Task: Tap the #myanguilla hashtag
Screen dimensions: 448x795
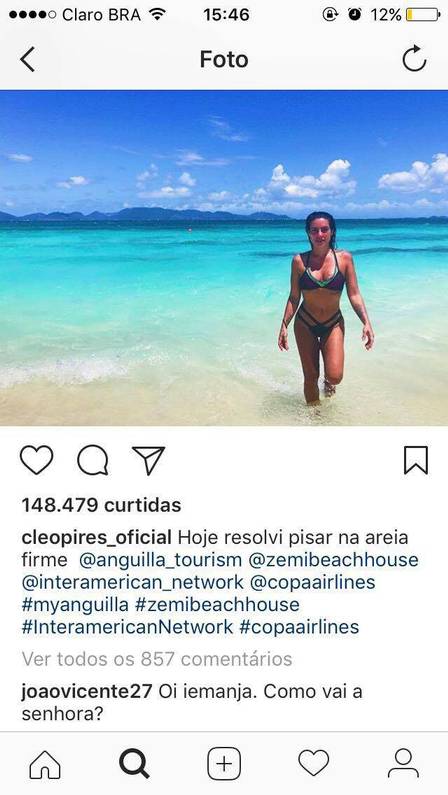Action: (x=75, y=605)
